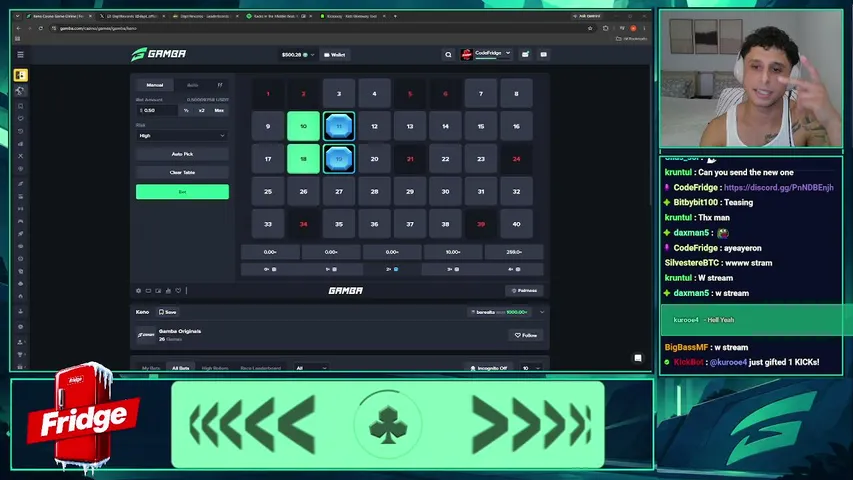Open the Wallet button
Screen dimensions: 853x480
(x=335, y=55)
